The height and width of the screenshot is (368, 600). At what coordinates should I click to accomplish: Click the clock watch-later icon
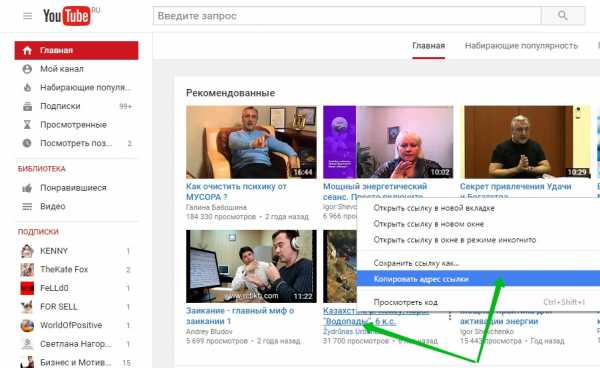pos(27,143)
